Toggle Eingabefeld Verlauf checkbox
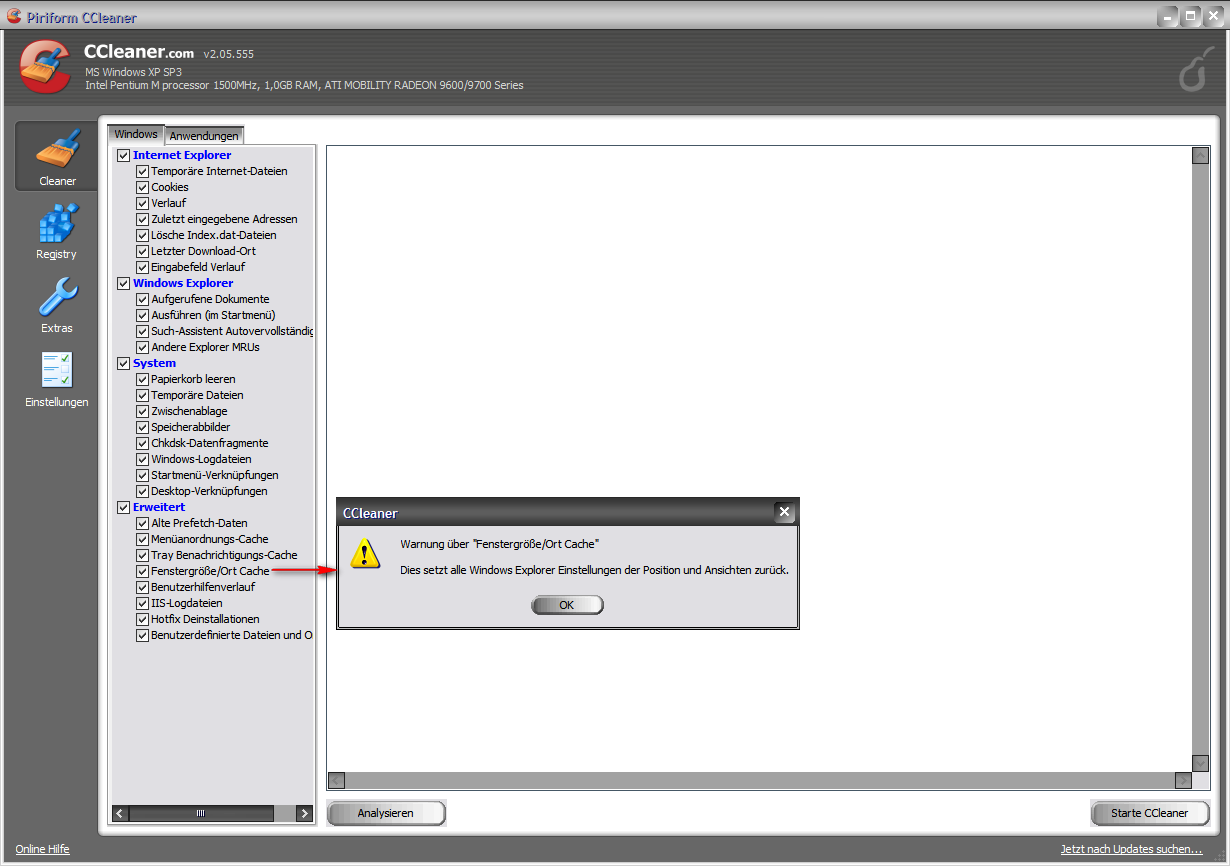Image resolution: width=1230 pixels, height=866 pixels. click(142, 267)
